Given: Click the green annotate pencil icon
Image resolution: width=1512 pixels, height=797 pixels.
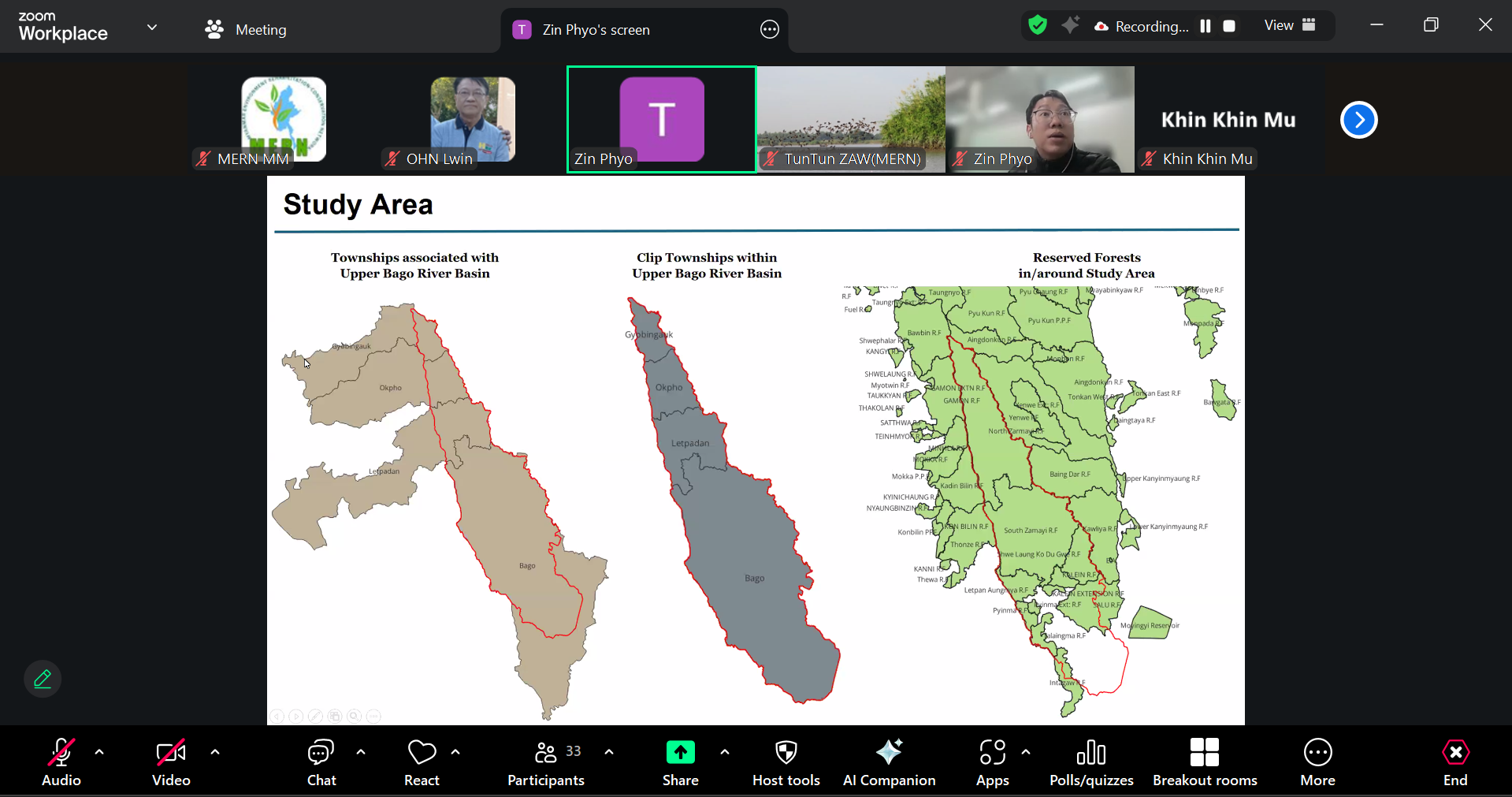Looking at the screenshot, I should pyautogui.click(x=43, y=679).
